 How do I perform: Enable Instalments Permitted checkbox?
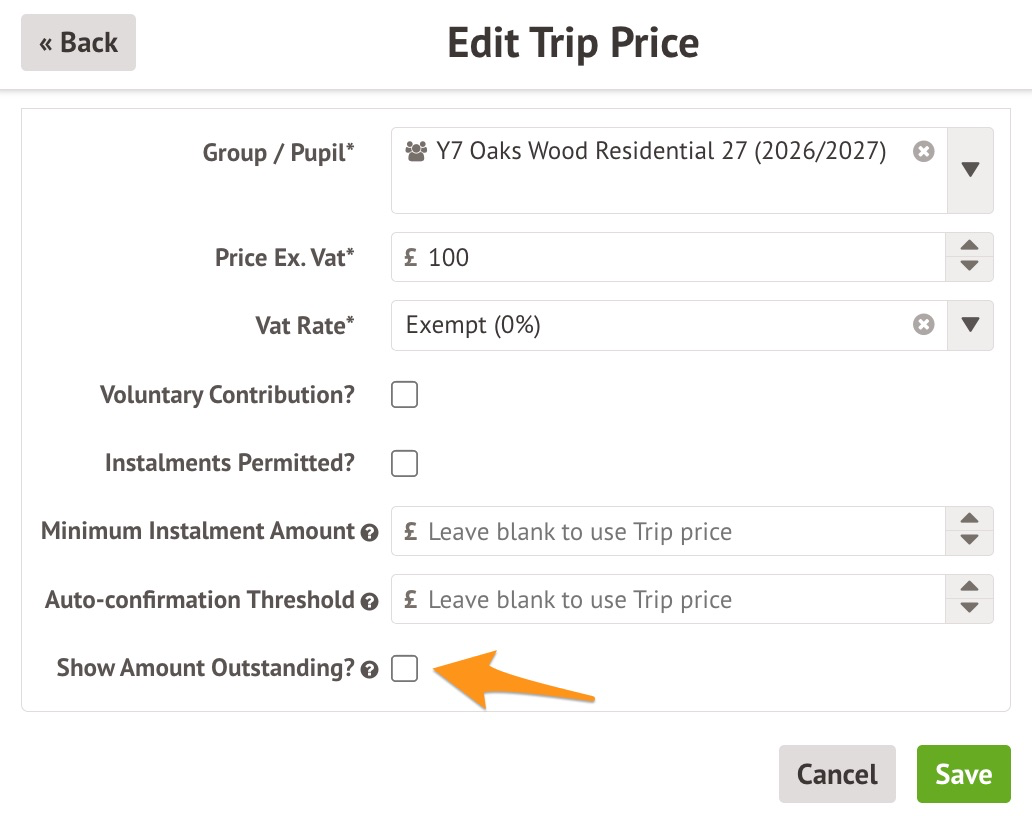(404, 463)
